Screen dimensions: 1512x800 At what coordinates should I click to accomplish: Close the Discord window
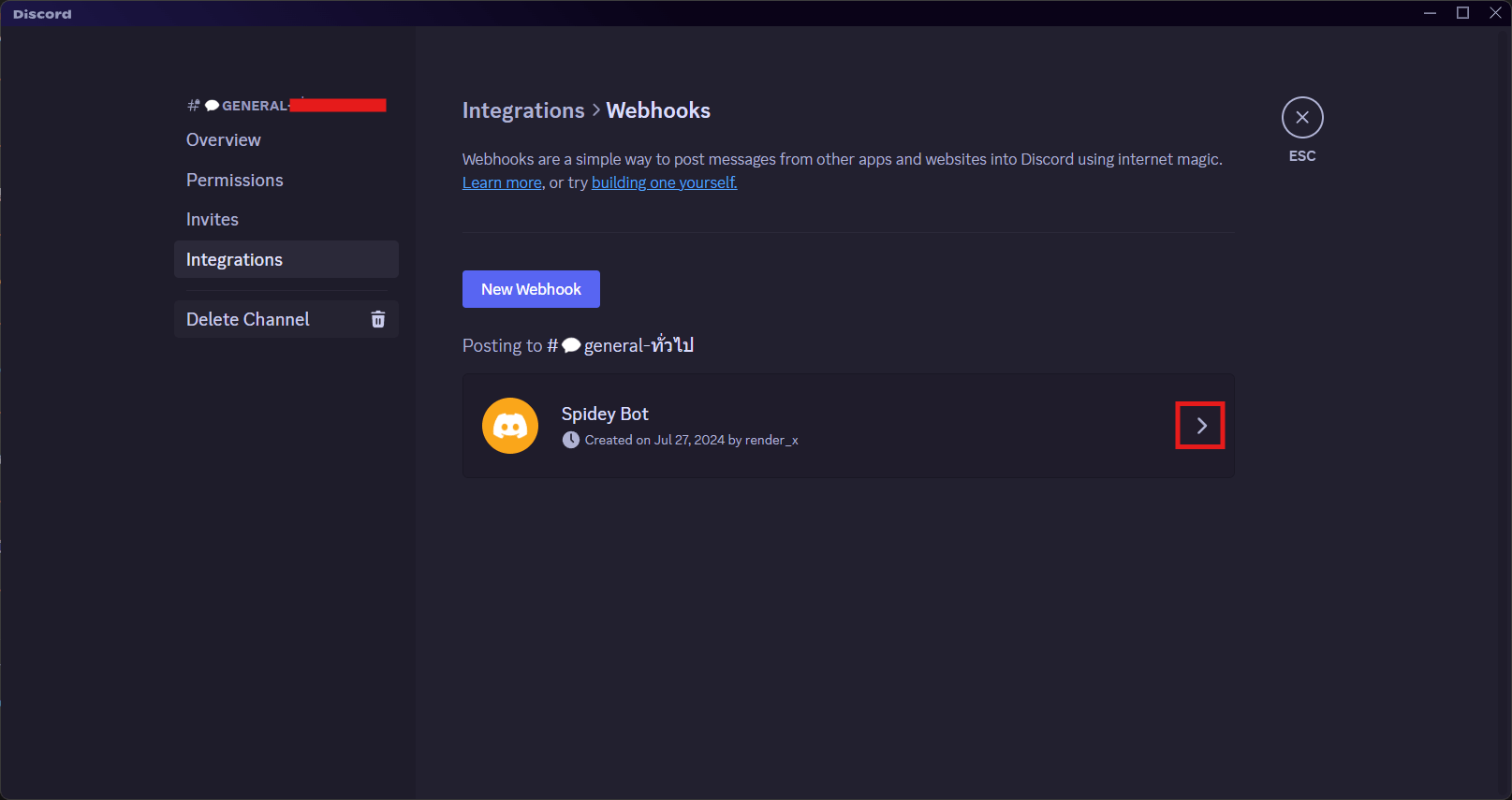click(1495, 13)
